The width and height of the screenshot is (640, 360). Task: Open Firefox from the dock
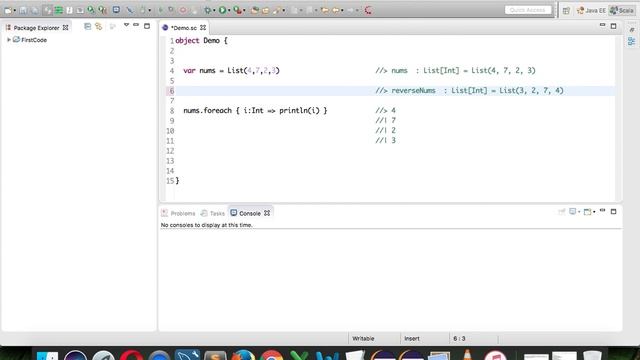243,354
